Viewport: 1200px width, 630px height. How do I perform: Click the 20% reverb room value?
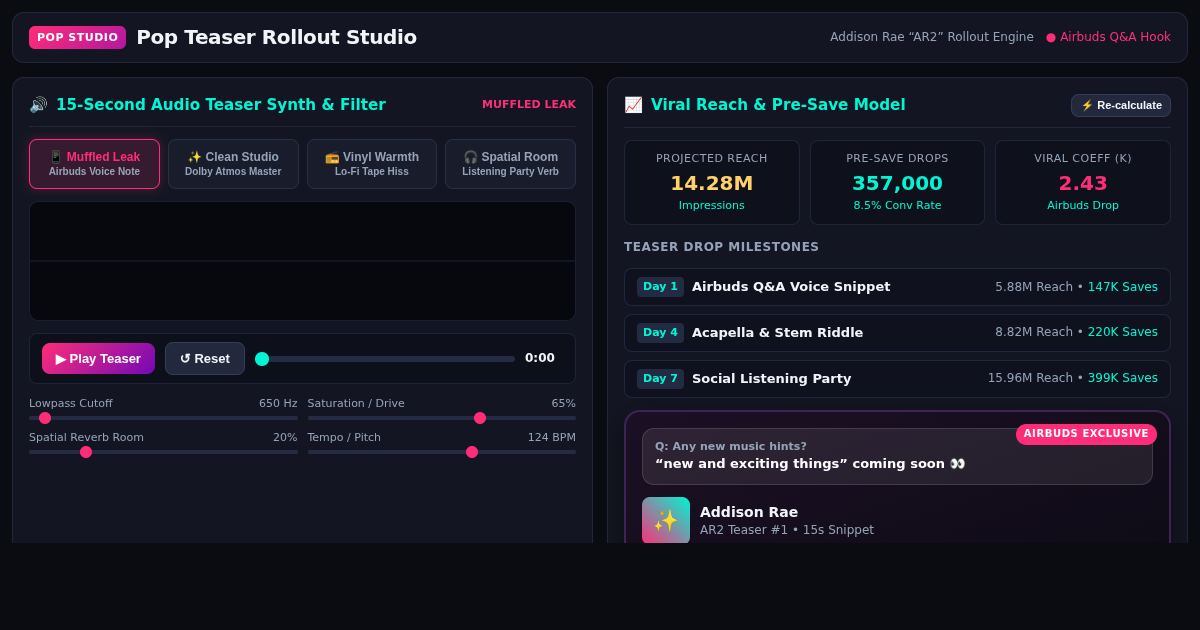click(285, 438)
